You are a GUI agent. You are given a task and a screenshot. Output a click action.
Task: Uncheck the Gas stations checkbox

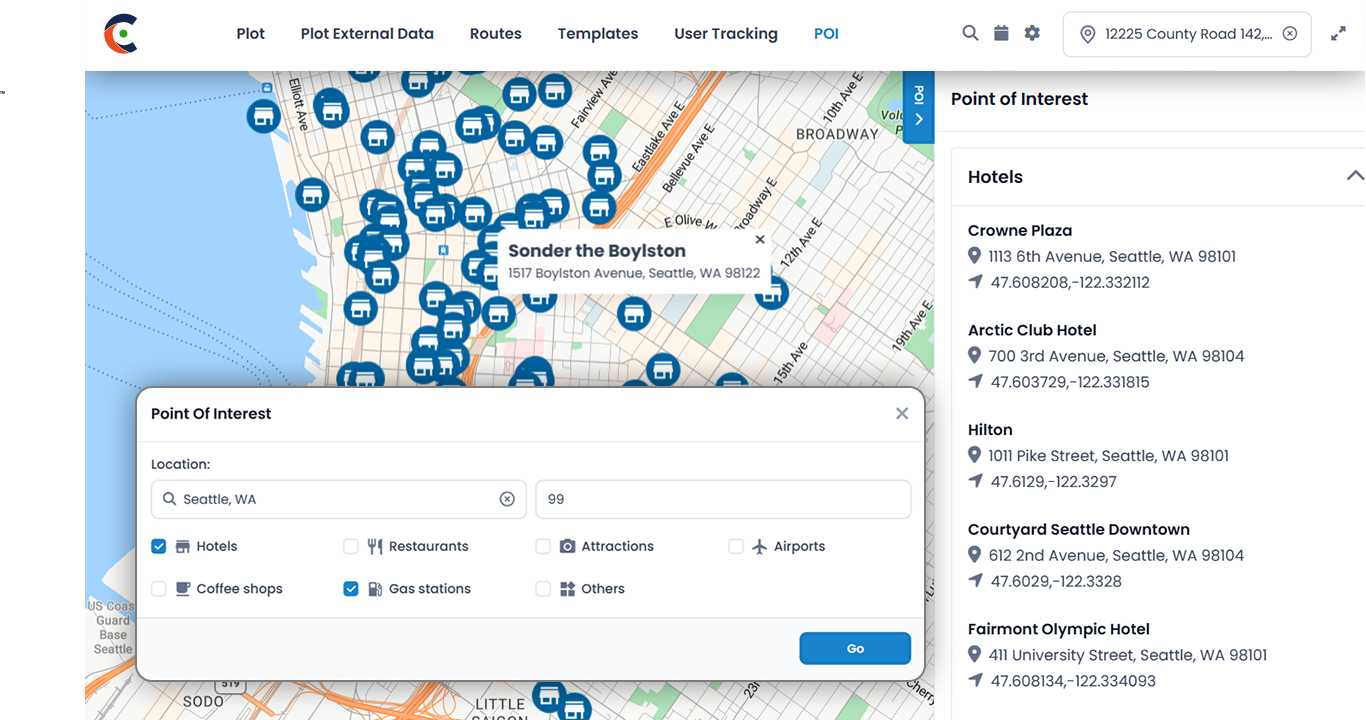[x=351, y=589]
